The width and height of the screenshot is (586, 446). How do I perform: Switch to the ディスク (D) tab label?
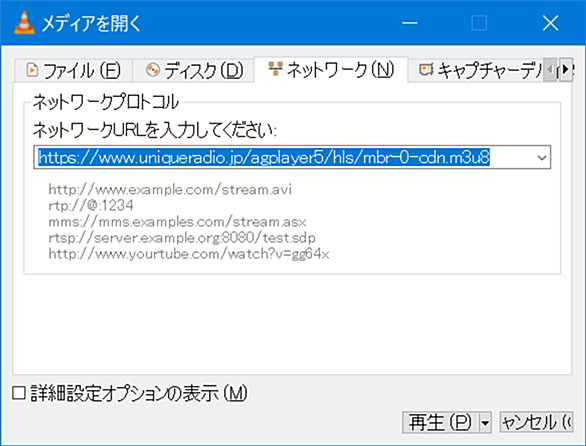[204, 71]
